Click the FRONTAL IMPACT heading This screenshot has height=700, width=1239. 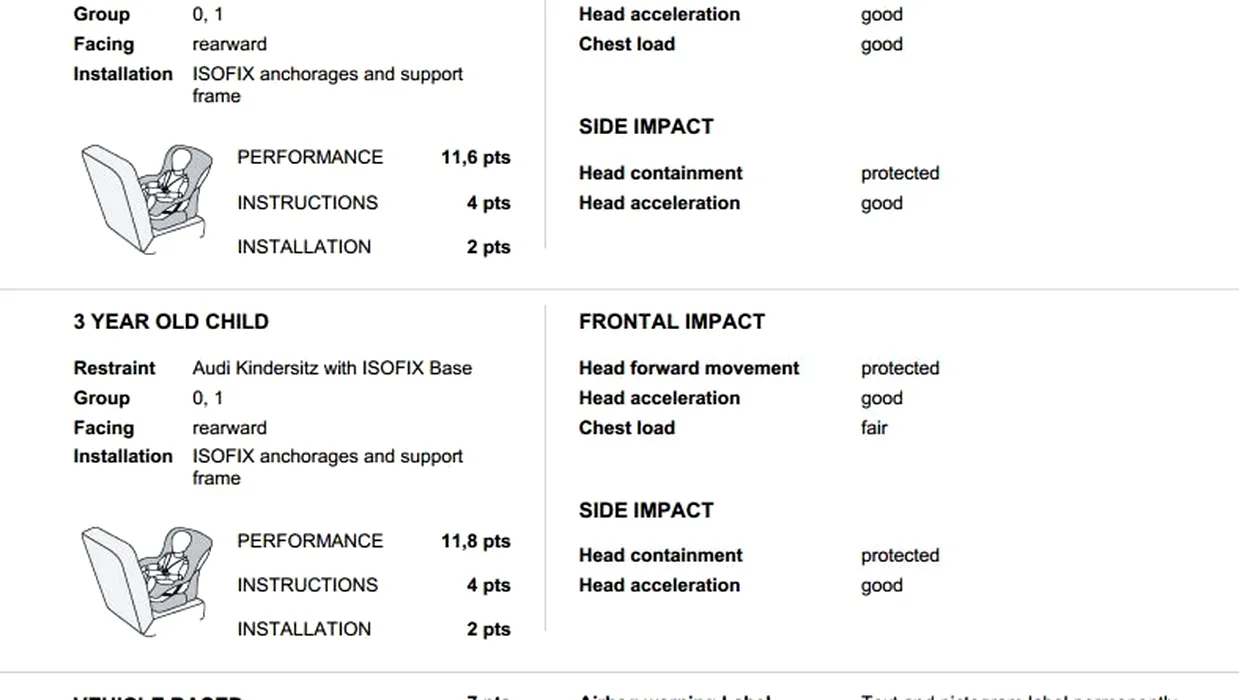[672, 322]
